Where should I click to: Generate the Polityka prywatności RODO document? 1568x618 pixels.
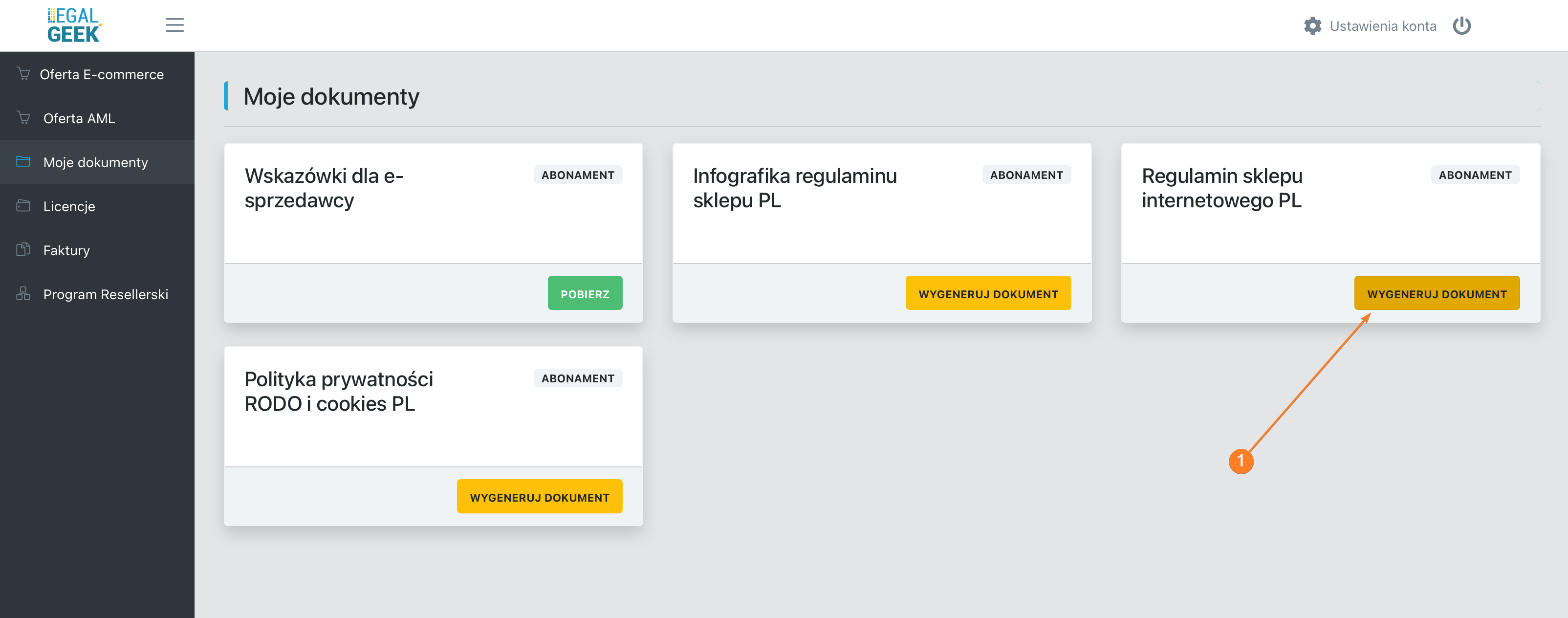539,497
